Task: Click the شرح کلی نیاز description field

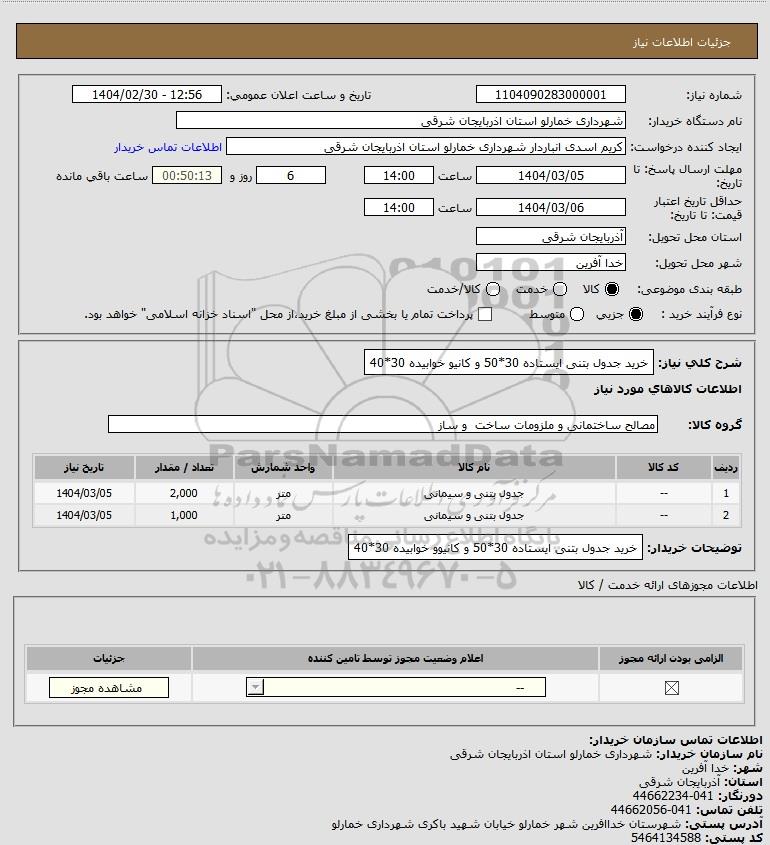Action: coord(509,363)
